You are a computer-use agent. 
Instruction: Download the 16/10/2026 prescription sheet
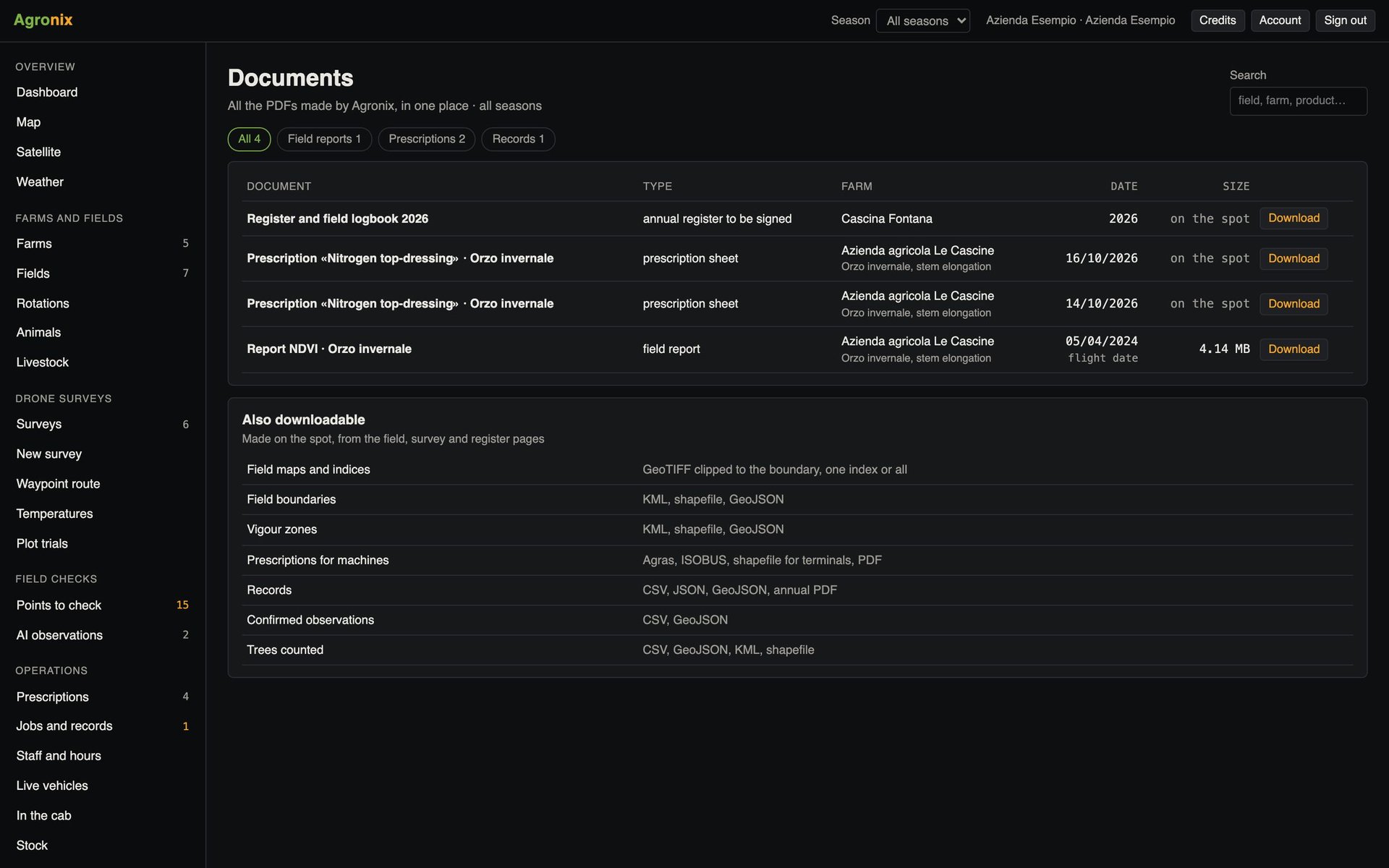click(1294, 258)
